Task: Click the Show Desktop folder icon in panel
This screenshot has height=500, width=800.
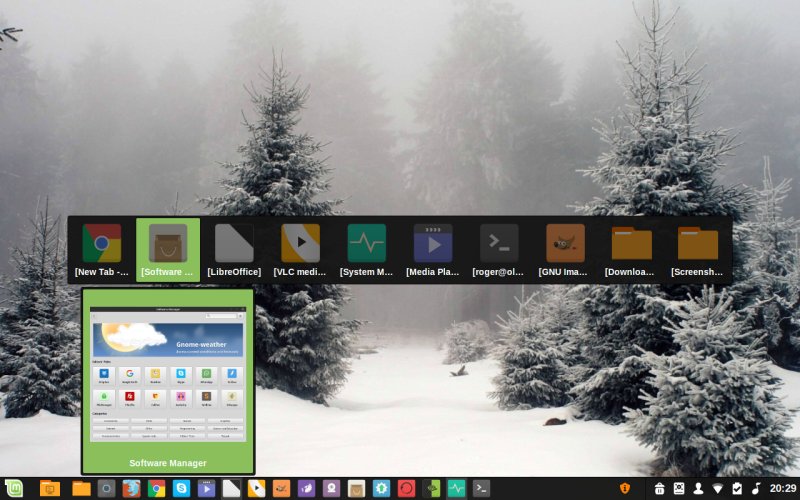Action: point(50,489)
